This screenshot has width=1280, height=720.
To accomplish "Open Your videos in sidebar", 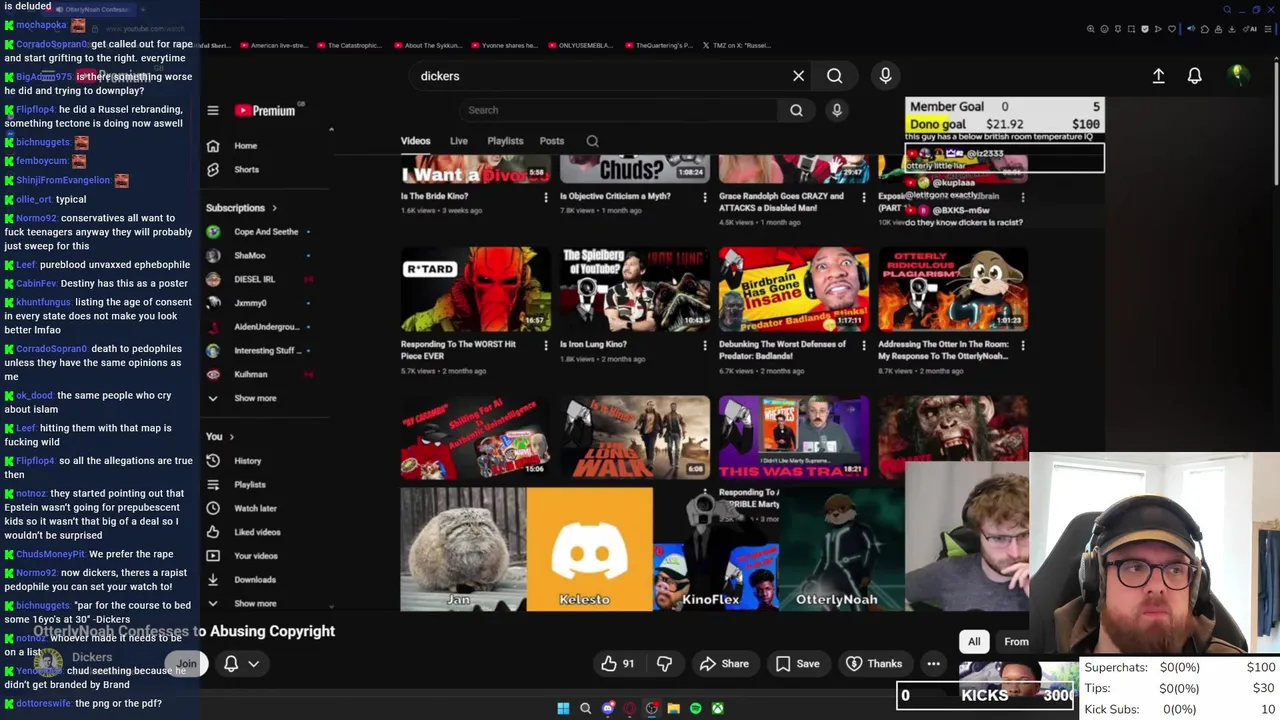I will pos(256,556).
